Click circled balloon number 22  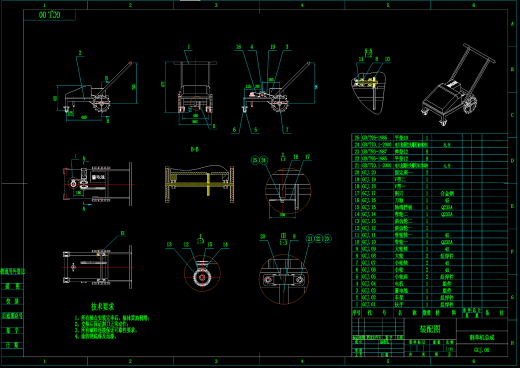click(319, 239)
